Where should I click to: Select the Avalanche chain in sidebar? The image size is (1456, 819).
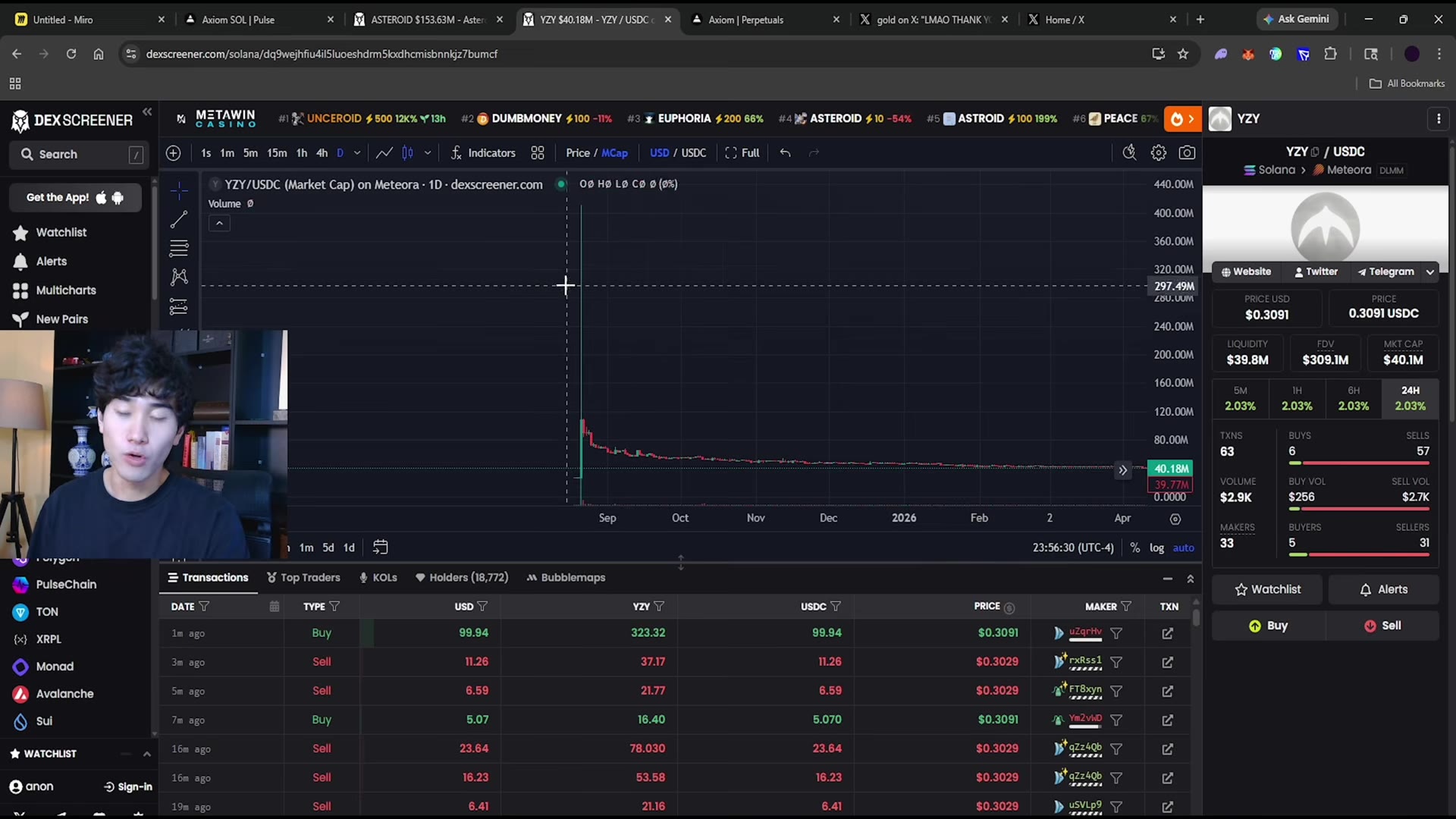(64, 694)
